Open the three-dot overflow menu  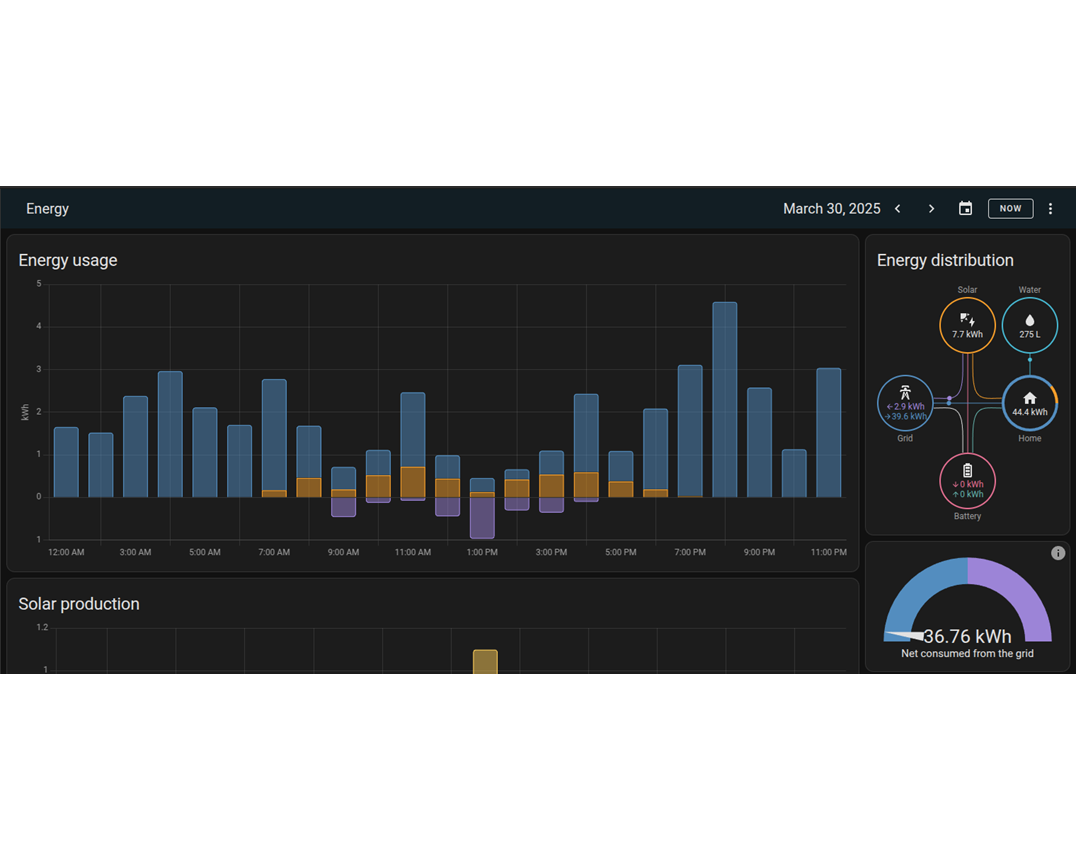click(x=1050, y=209)
